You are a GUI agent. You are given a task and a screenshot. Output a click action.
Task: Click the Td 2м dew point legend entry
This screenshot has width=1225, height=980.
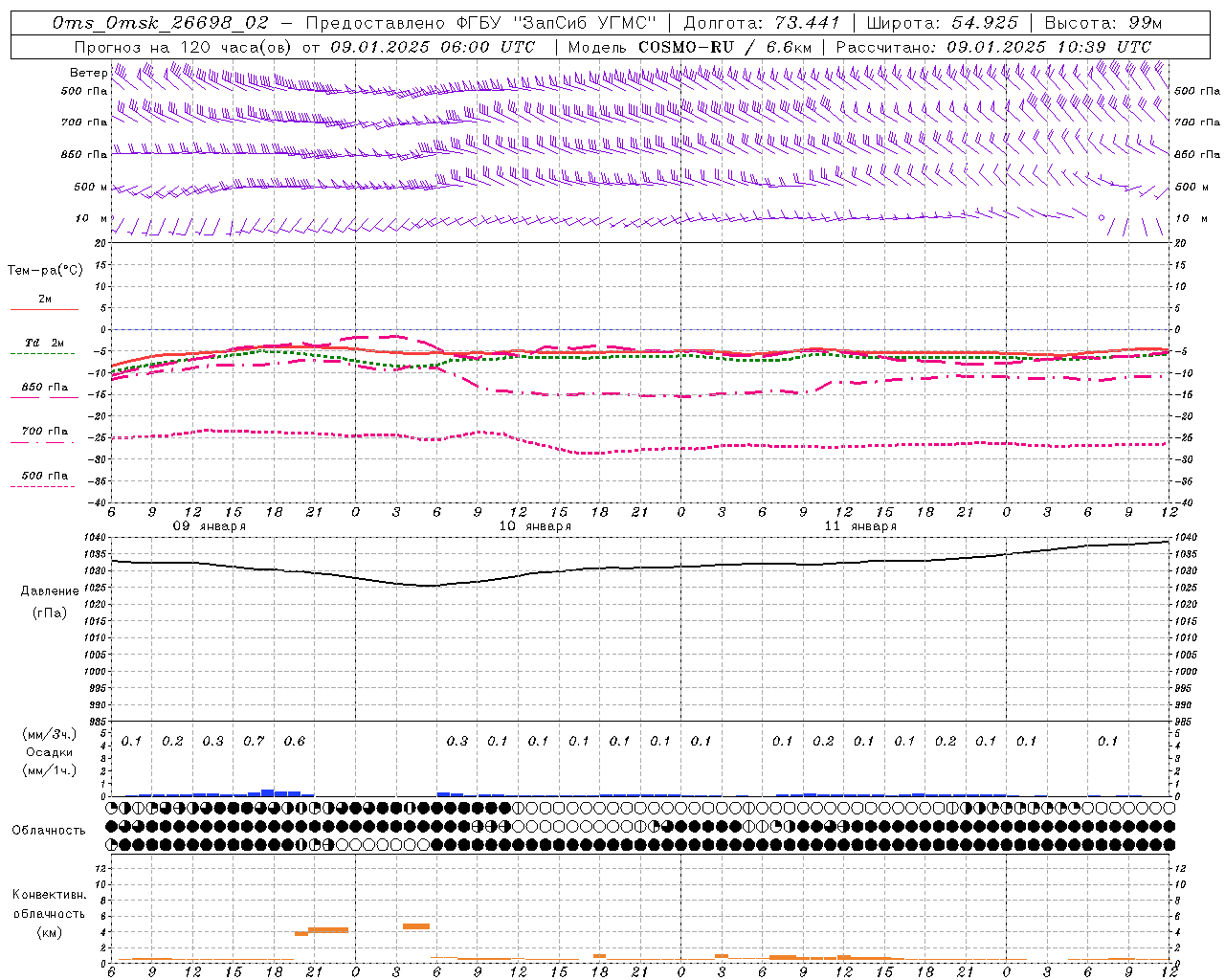tap(44, 343)
